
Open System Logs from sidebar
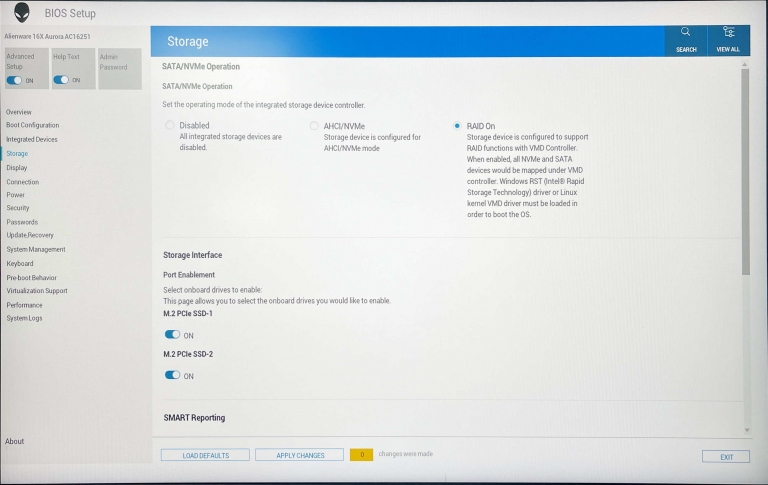click(24, 318)
